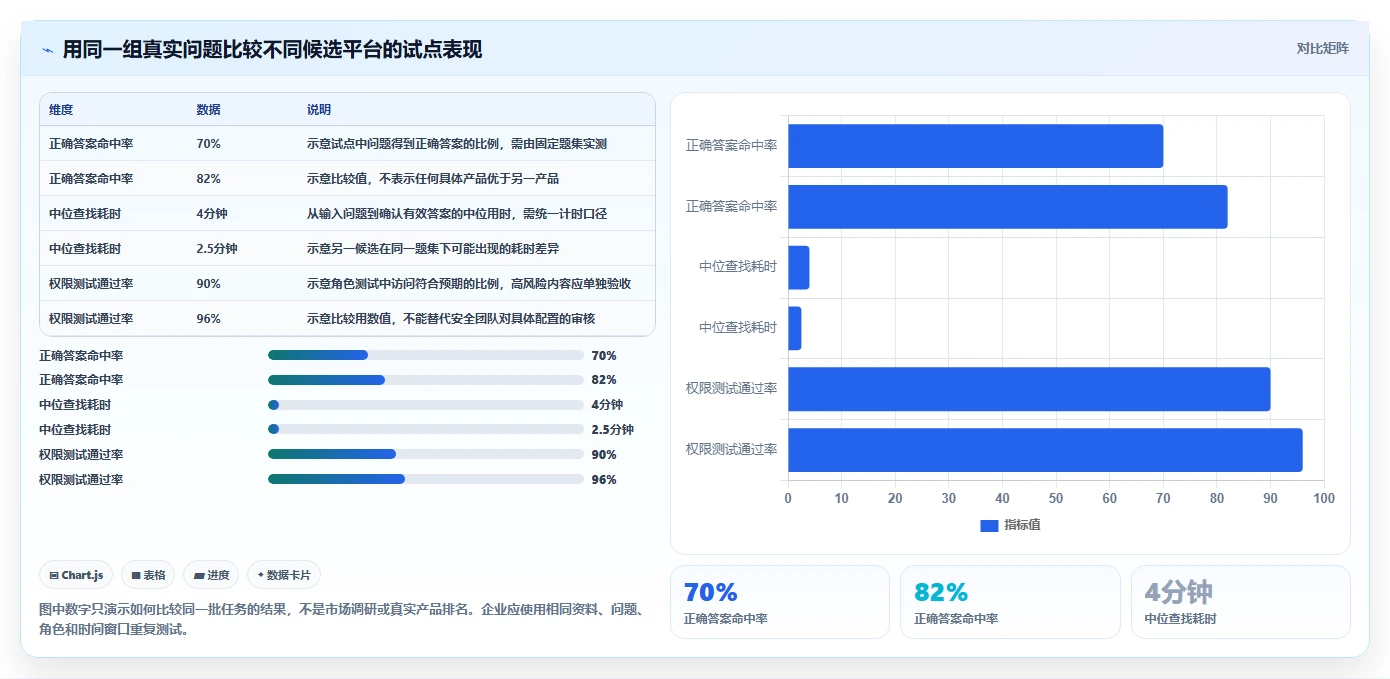The image size is (1390, 679).
Task: Click the chart bar reaching 96
Action: pos(1045,450)
